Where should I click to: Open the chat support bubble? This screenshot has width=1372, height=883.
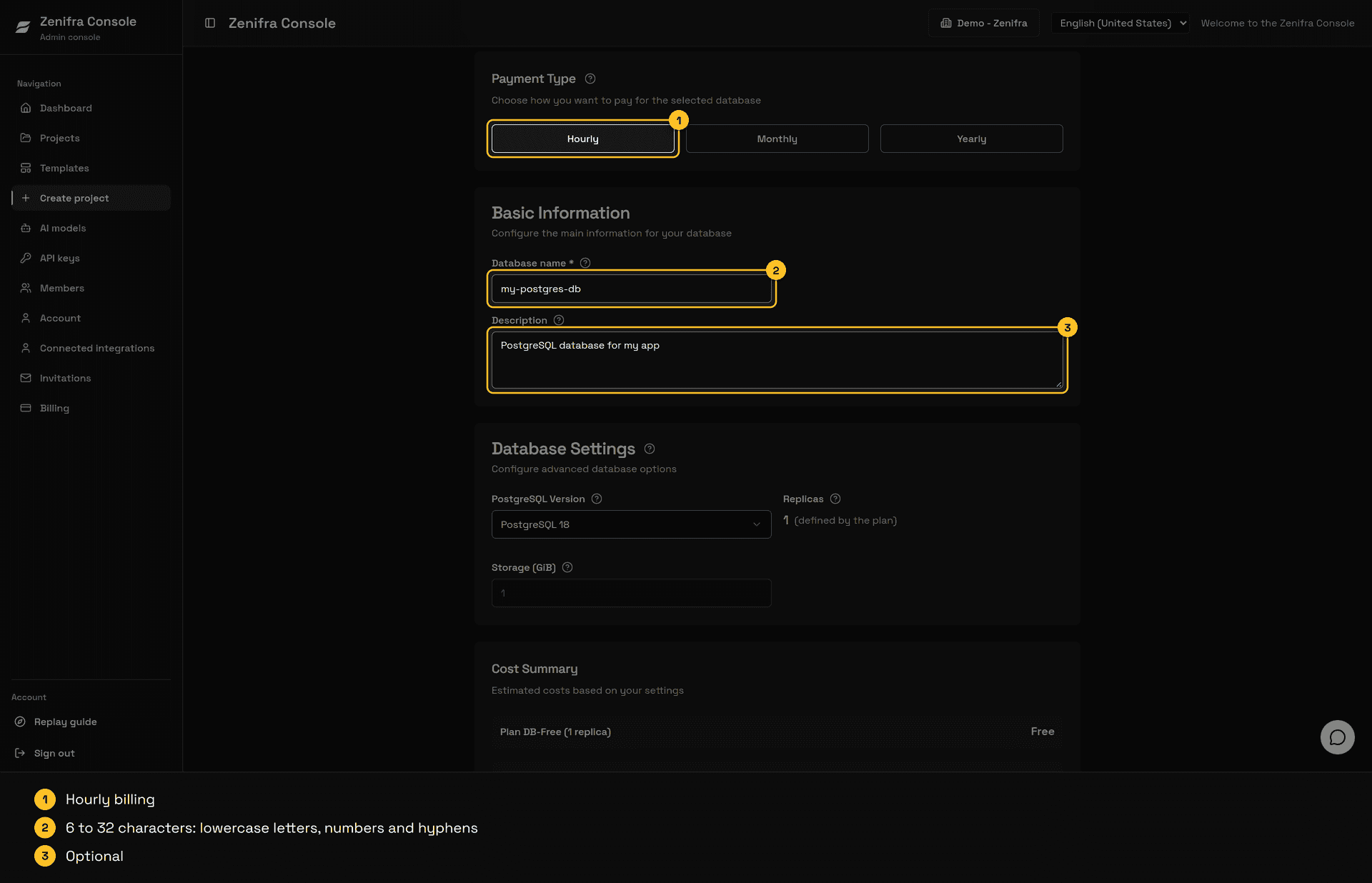[x=1337, y=737]
